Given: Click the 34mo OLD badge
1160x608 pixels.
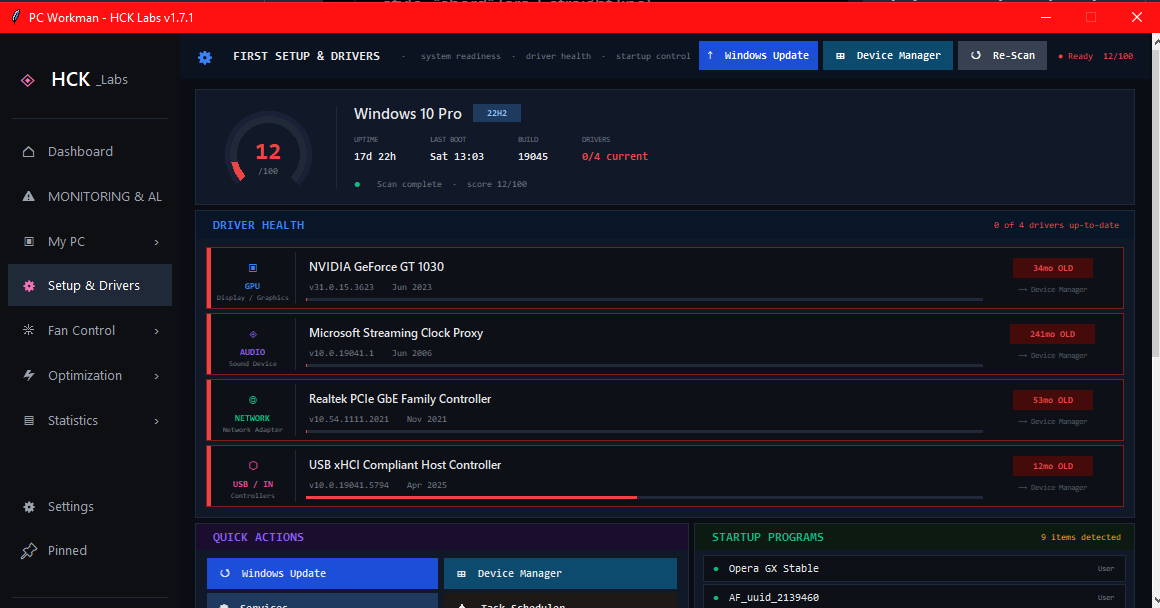Looking at the screenshot, I should (x=1053, y=268).
